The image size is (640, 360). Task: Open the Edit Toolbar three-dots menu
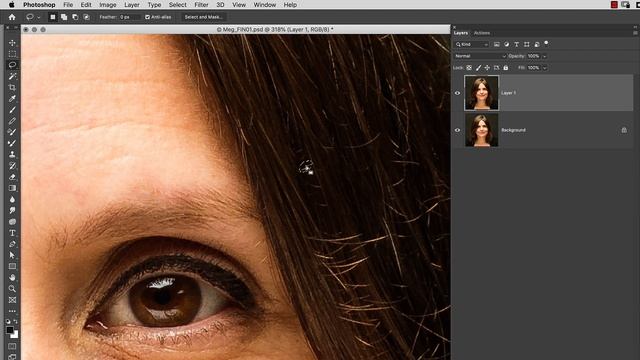(12, 311)
